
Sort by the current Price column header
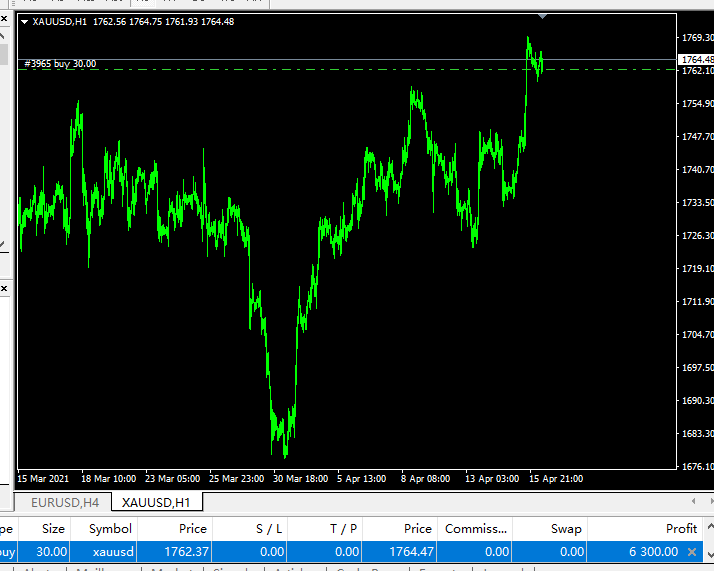[400, 529]
